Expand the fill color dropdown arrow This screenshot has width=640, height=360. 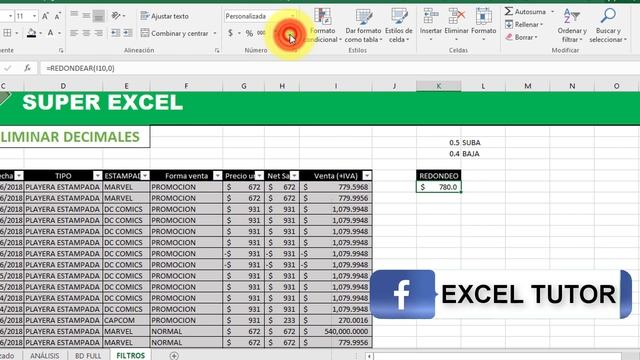point(40,33)
